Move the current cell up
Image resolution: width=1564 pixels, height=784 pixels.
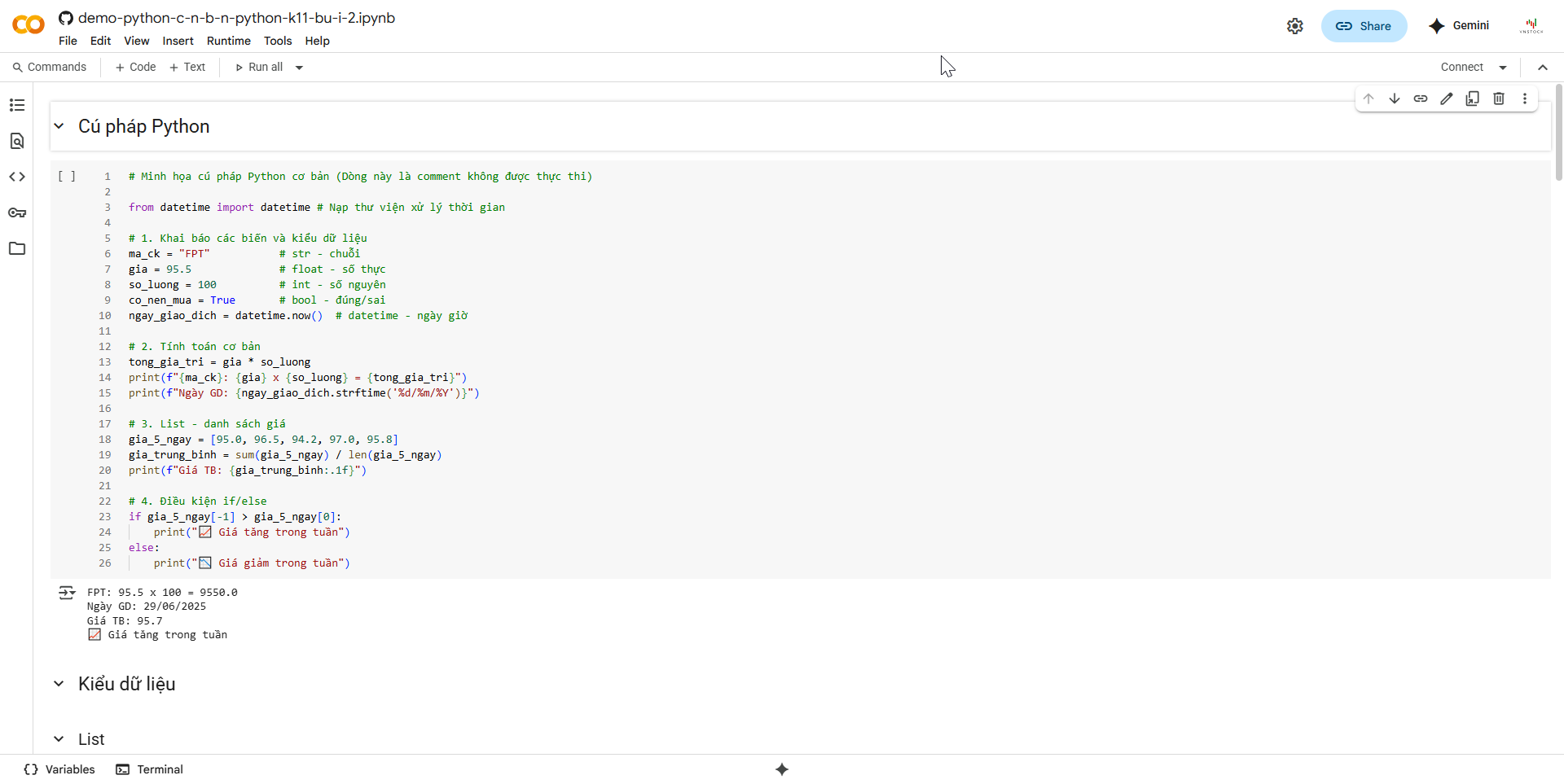(1369, 99)
